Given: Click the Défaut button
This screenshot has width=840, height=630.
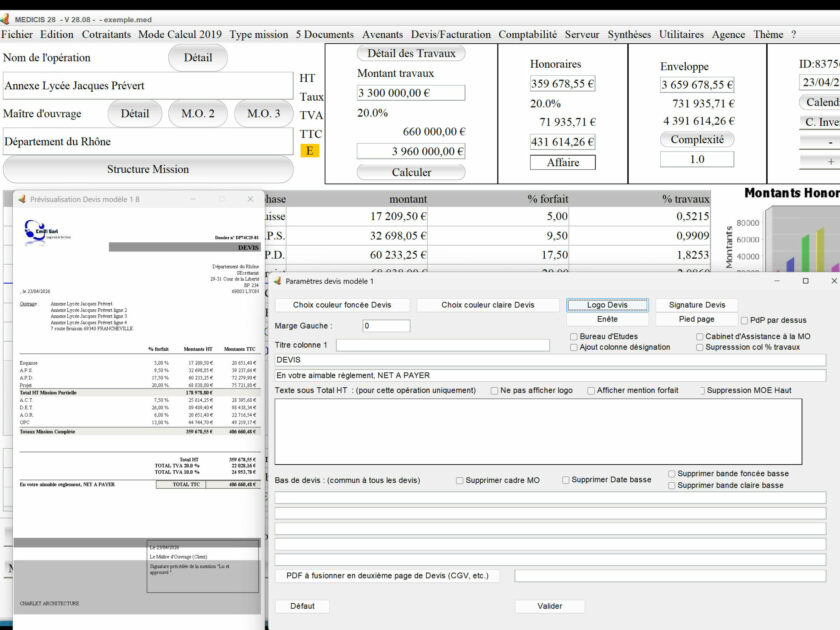Looking at the screenshot, I should pyautogui.click(x=302, y=606).
